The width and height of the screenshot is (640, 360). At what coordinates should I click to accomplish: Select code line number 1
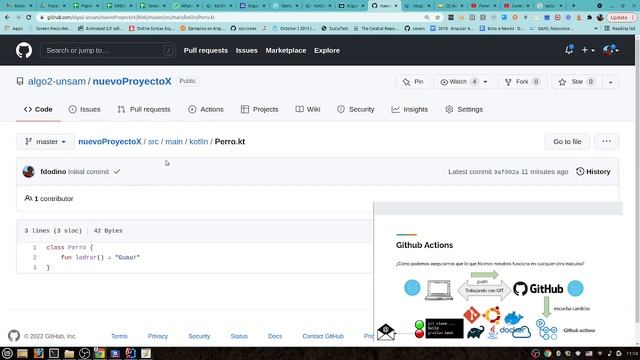point(35,247)
